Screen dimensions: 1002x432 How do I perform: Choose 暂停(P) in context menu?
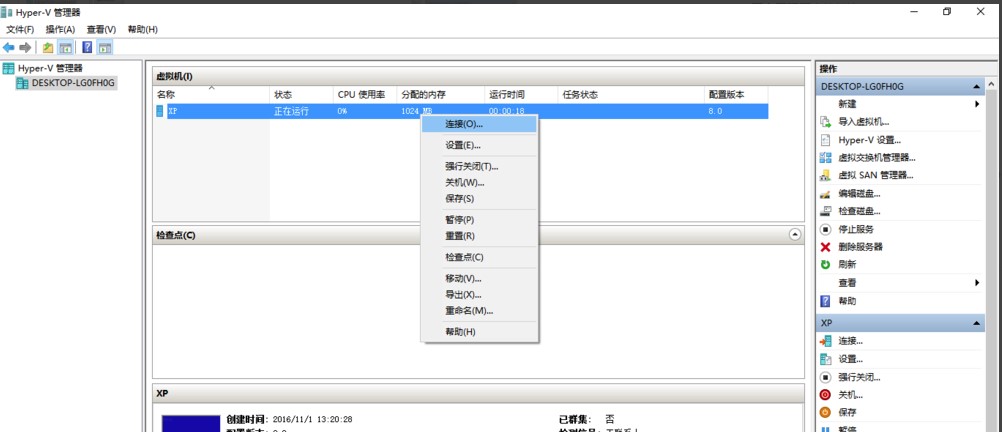479,219
